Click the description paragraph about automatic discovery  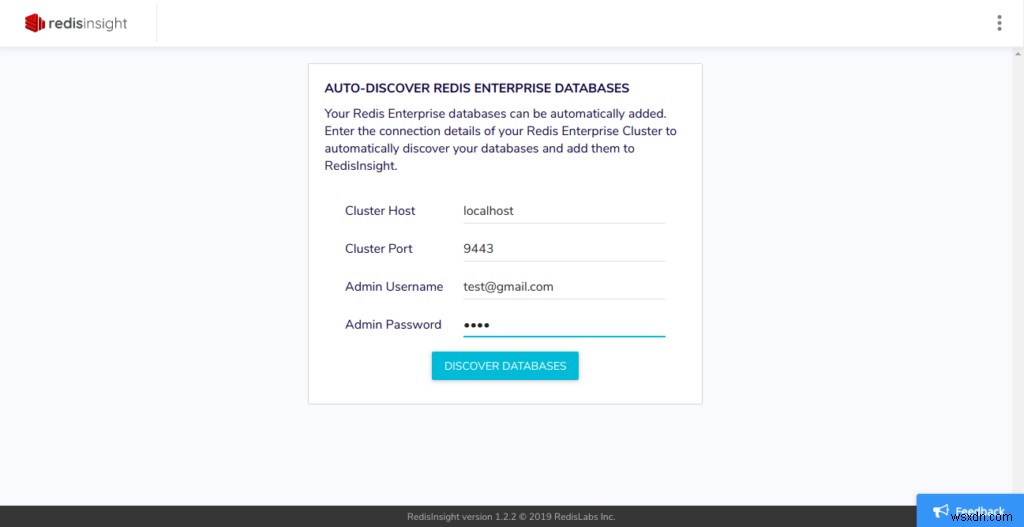[x=500, y=140]
